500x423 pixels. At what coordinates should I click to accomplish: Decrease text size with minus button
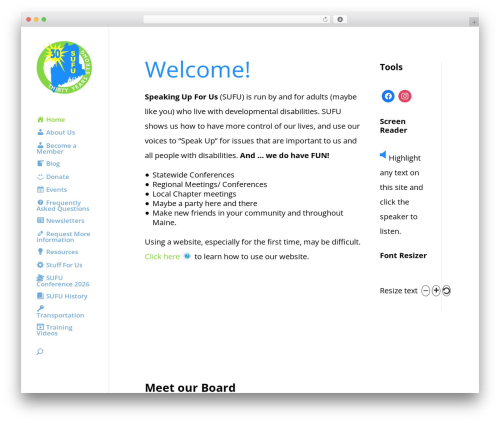click(425, 291)
